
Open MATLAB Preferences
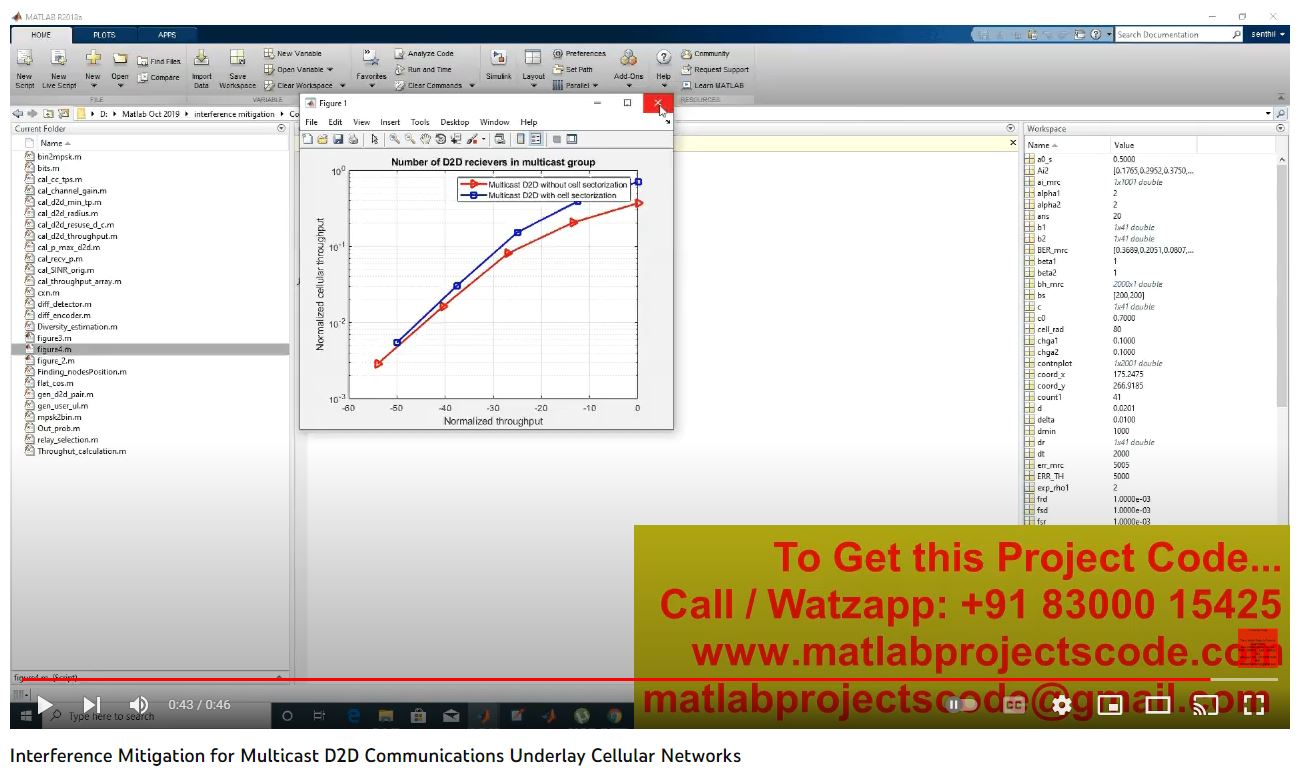579,54
